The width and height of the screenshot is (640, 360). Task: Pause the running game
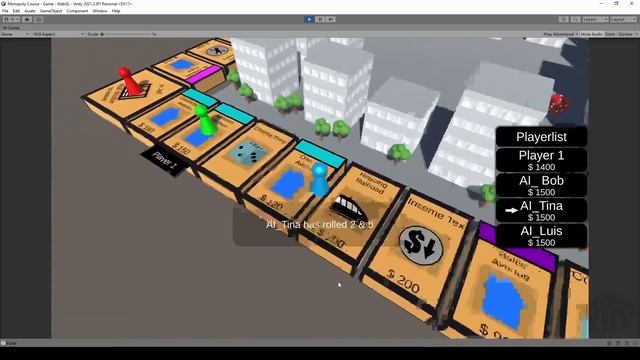pos(320,19)
